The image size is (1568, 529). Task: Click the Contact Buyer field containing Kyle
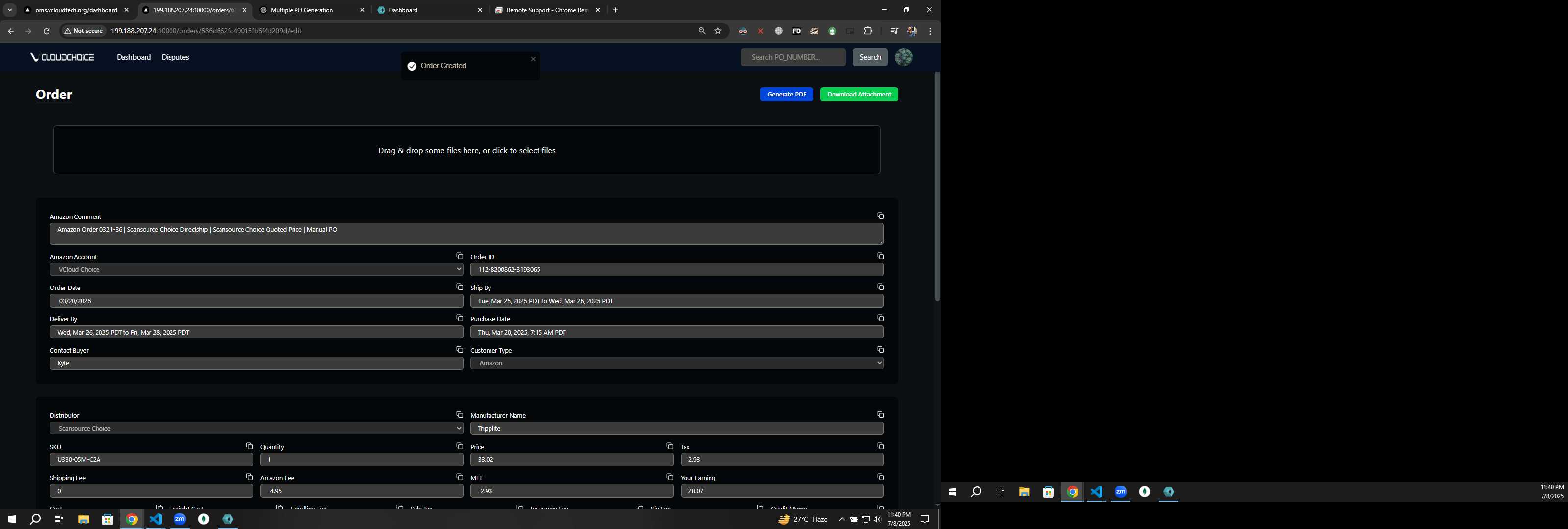256,363
